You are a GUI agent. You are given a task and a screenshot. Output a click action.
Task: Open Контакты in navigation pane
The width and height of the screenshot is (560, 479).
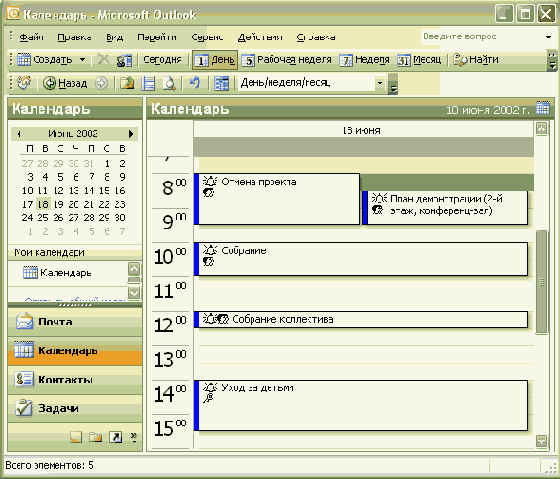pos(75,380)
